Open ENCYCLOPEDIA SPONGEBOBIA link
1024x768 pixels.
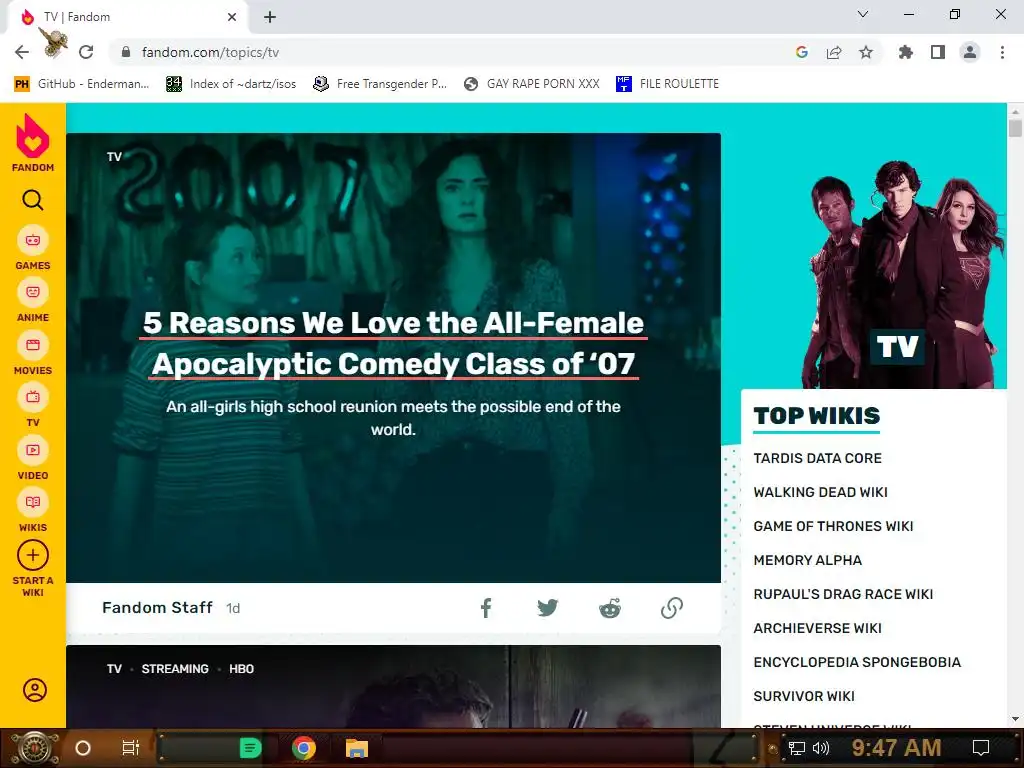[857, 662]
